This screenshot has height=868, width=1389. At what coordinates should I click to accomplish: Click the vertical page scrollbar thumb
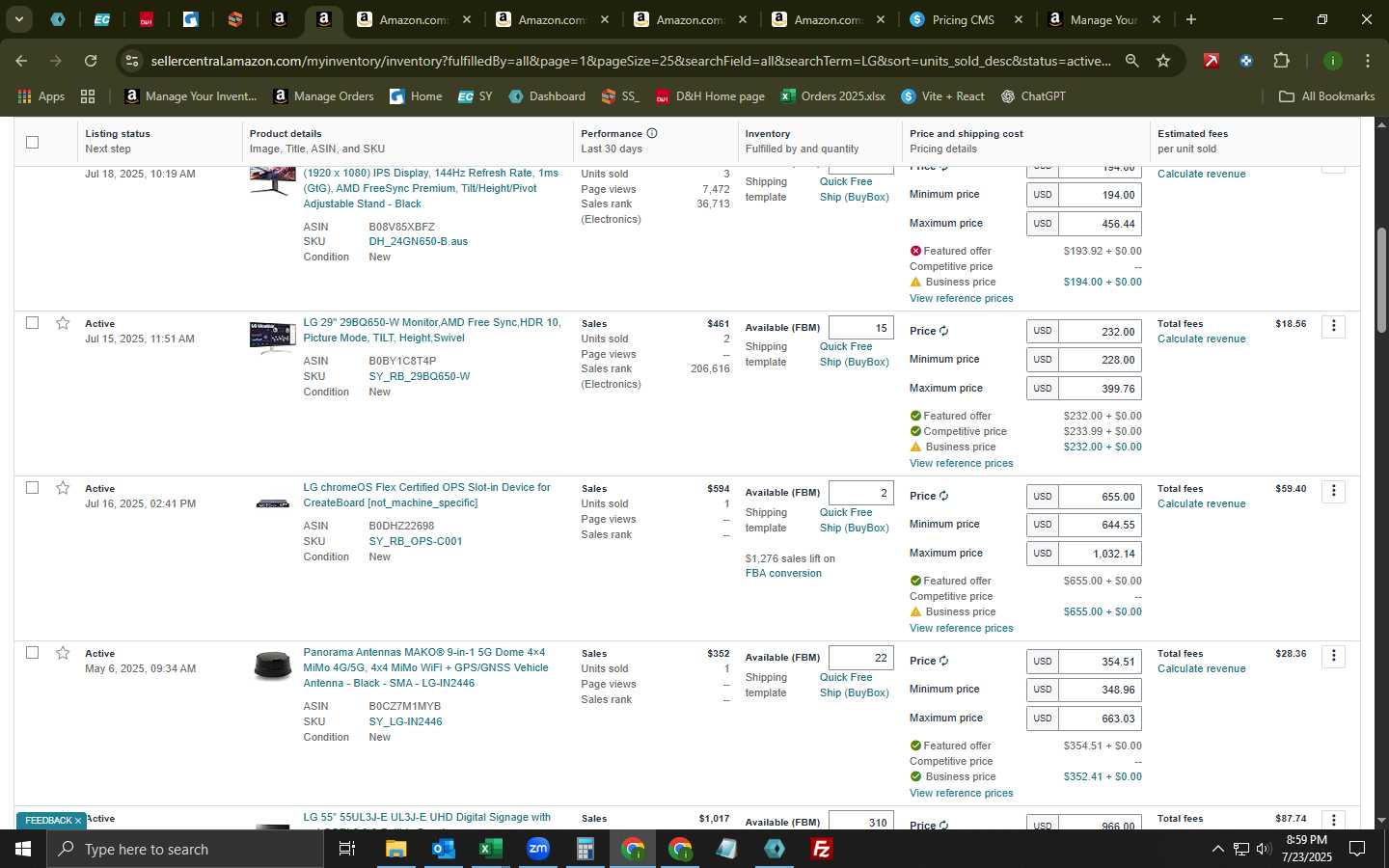point(1381,280)
